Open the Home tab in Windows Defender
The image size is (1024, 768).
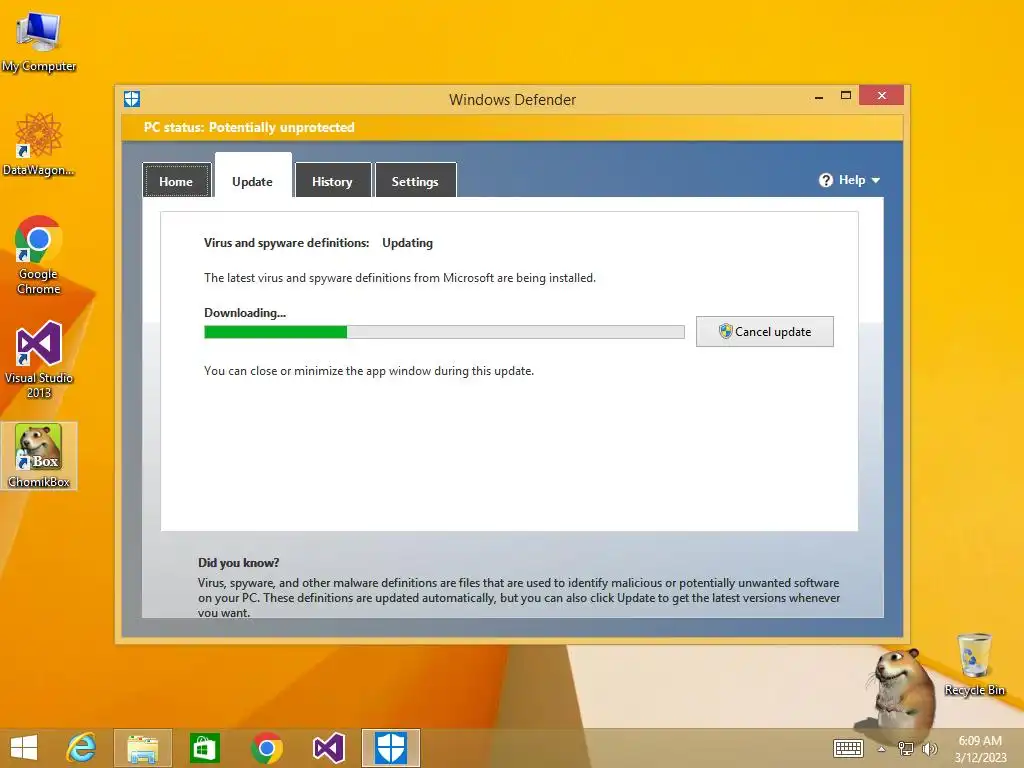176,181
